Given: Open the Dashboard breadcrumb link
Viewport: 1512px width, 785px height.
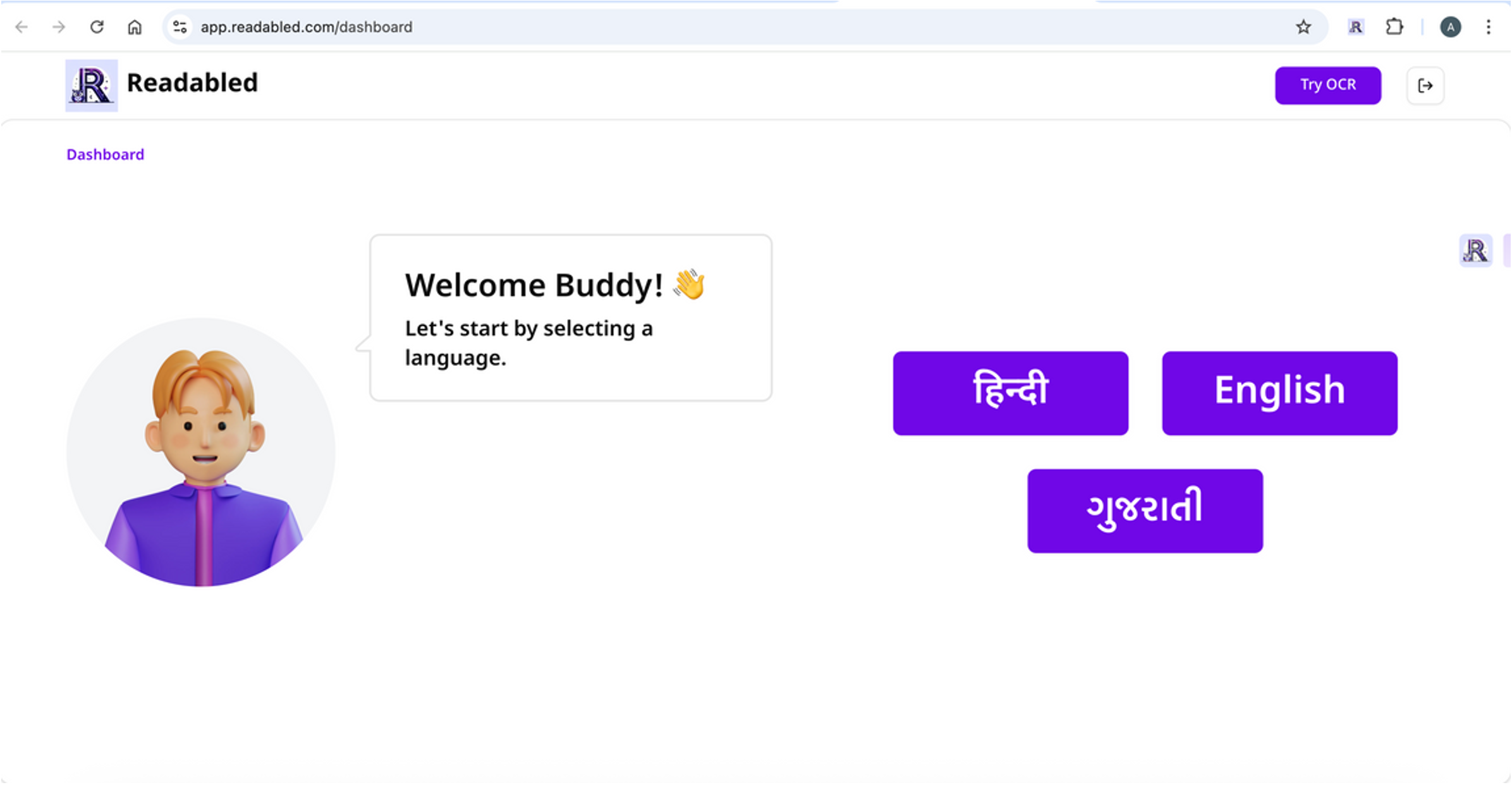Looking at the screenshot, I should click(x=106, y=155).
